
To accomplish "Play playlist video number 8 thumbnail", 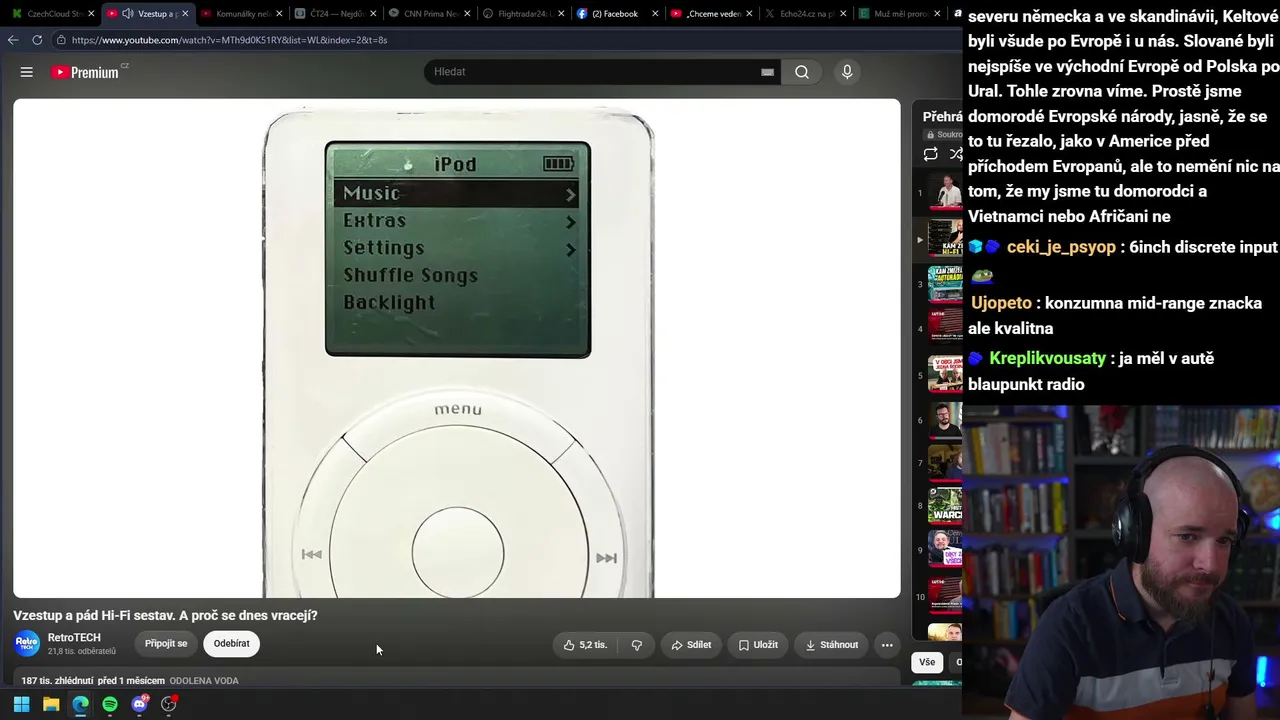I will 945,506.
